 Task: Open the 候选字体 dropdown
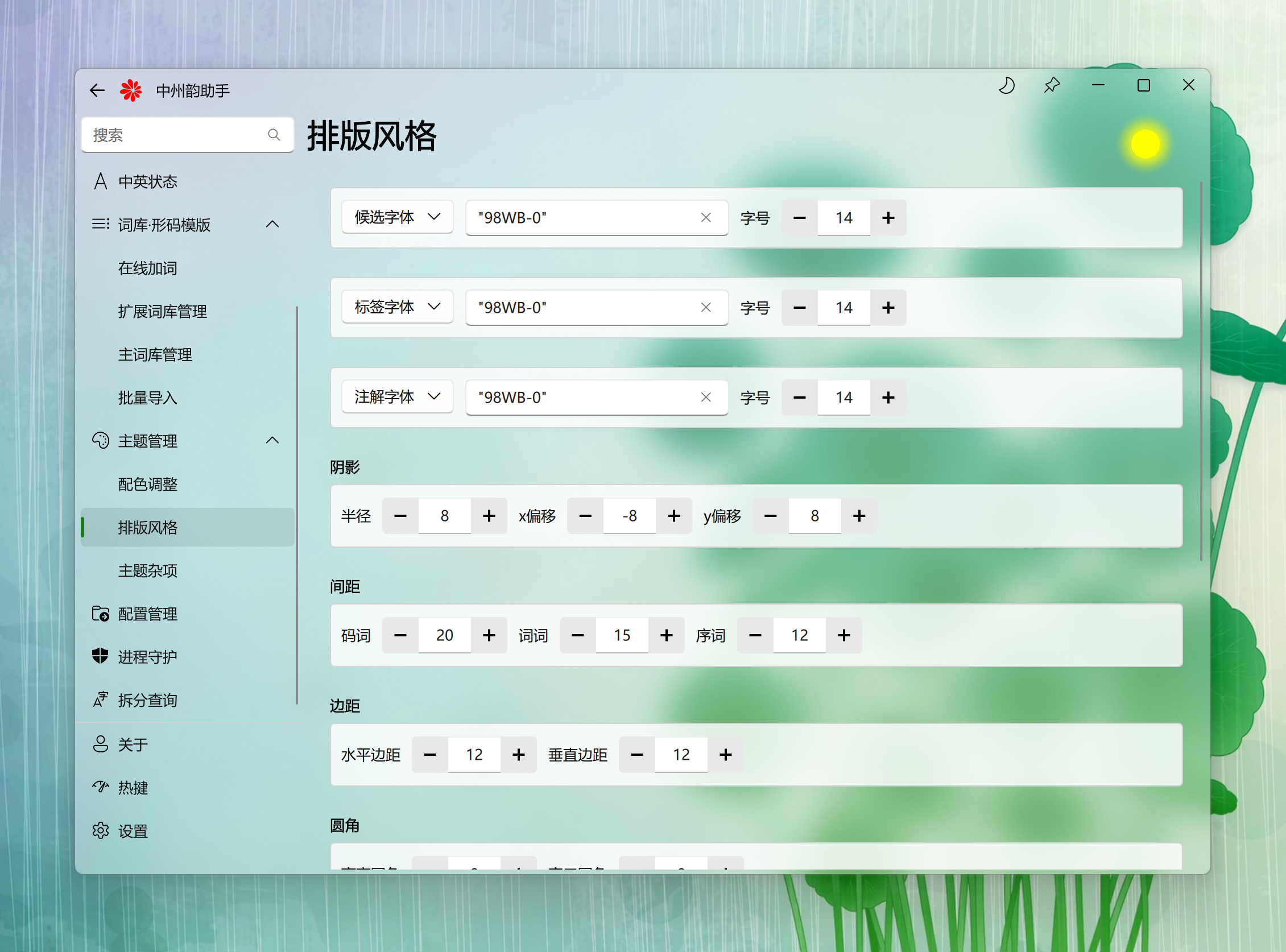point(397,217)
